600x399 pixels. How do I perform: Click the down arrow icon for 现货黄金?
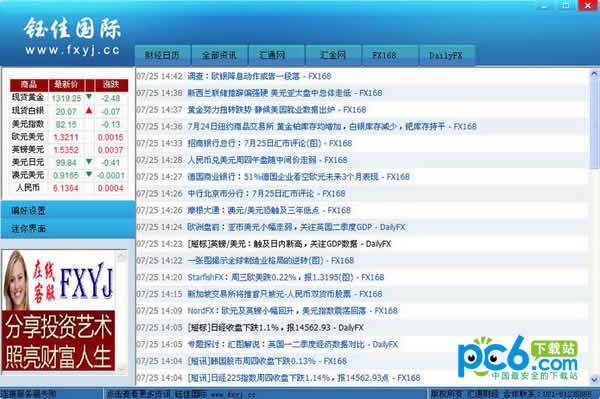pos(89,97)
